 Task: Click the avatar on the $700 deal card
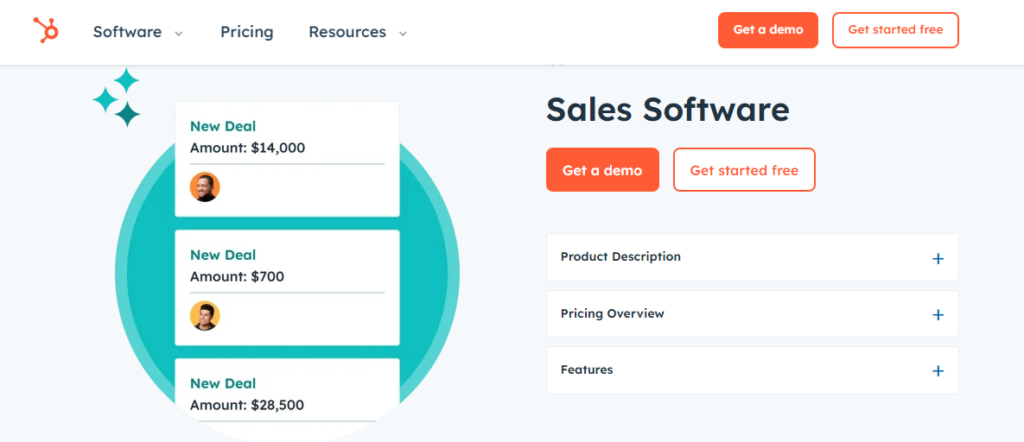pos(205,316)
